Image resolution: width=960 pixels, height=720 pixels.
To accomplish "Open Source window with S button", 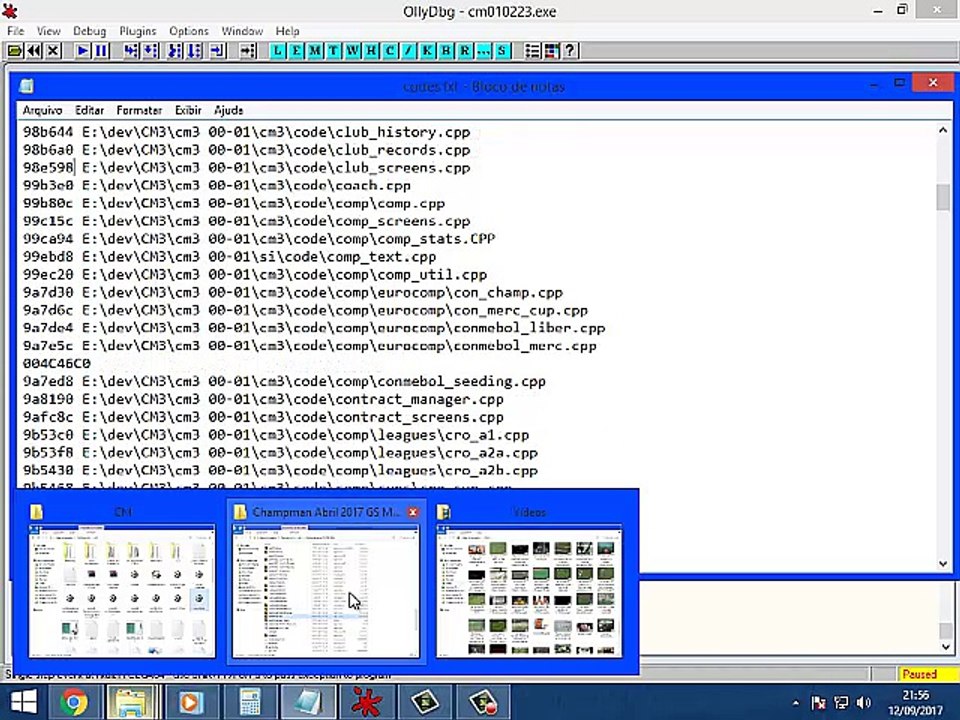I will (503, 51).
